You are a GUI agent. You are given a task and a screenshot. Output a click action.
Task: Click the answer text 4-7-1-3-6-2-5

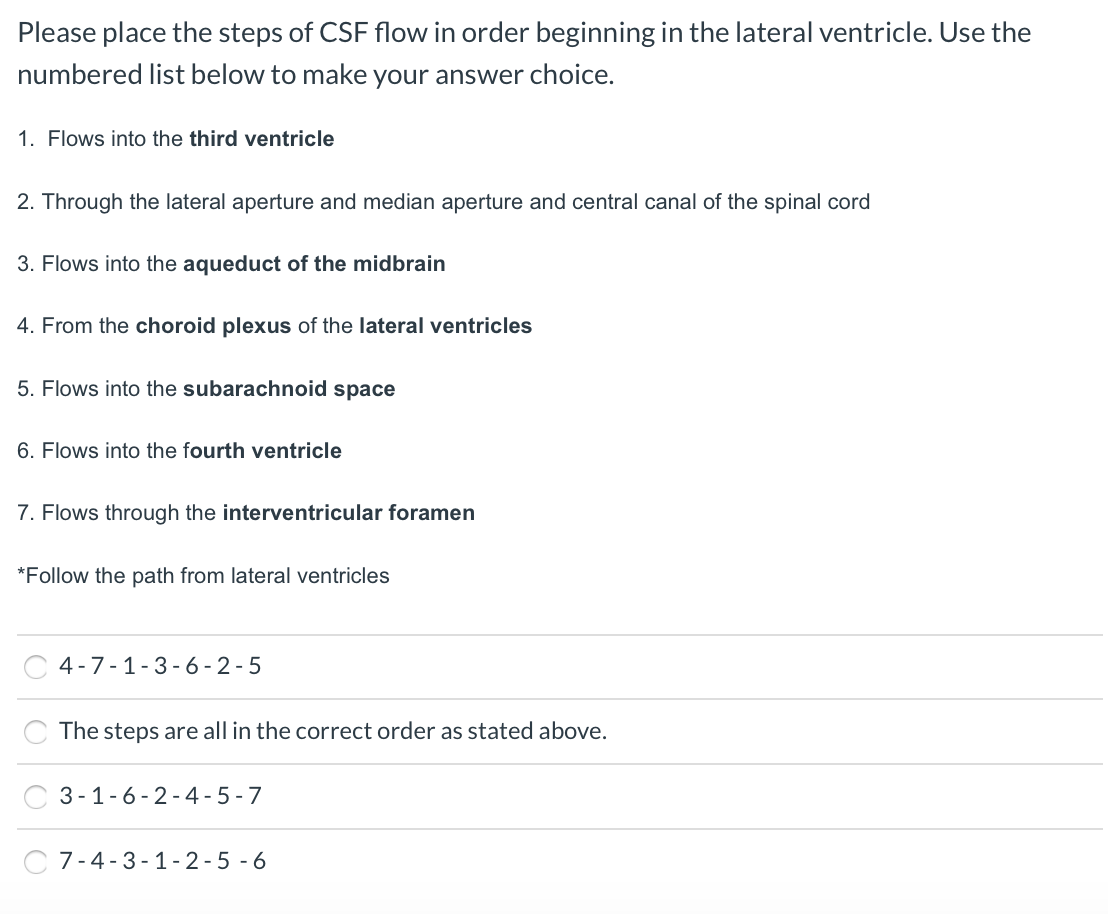(160, 666)
